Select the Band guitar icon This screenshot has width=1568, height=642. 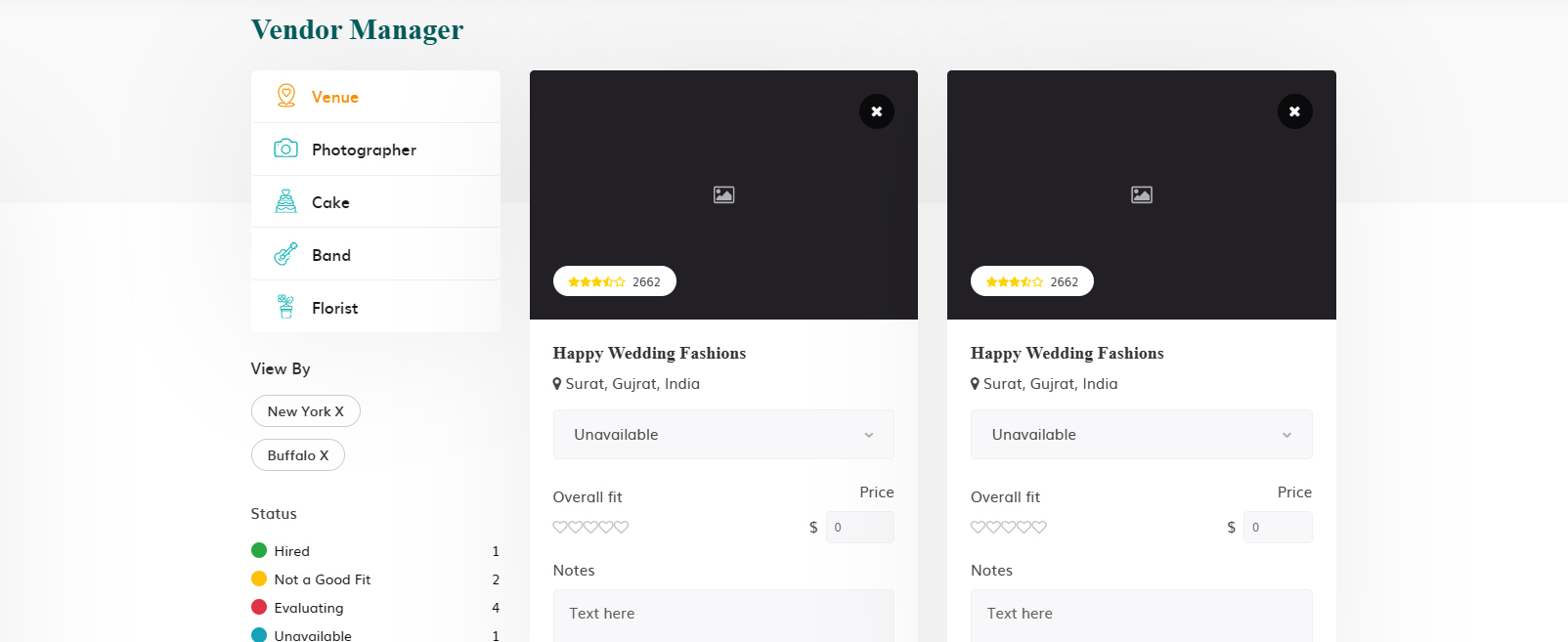(x=285, y=254)
